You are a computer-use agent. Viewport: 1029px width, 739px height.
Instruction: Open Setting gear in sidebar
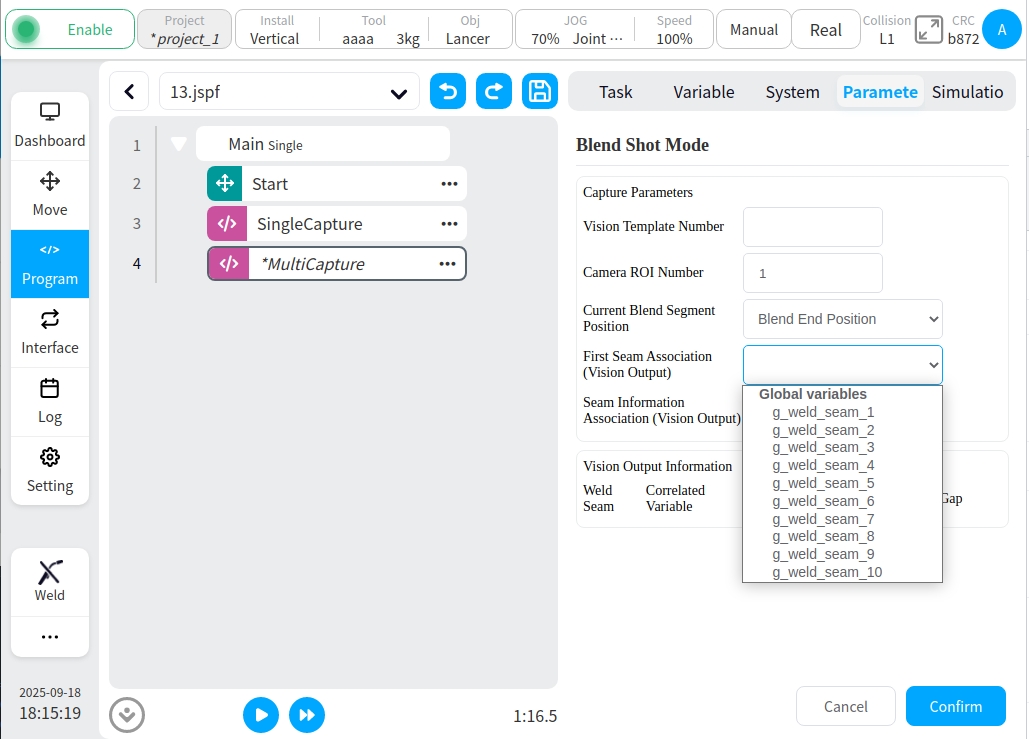pyautogui.click(x=50, y=470)
